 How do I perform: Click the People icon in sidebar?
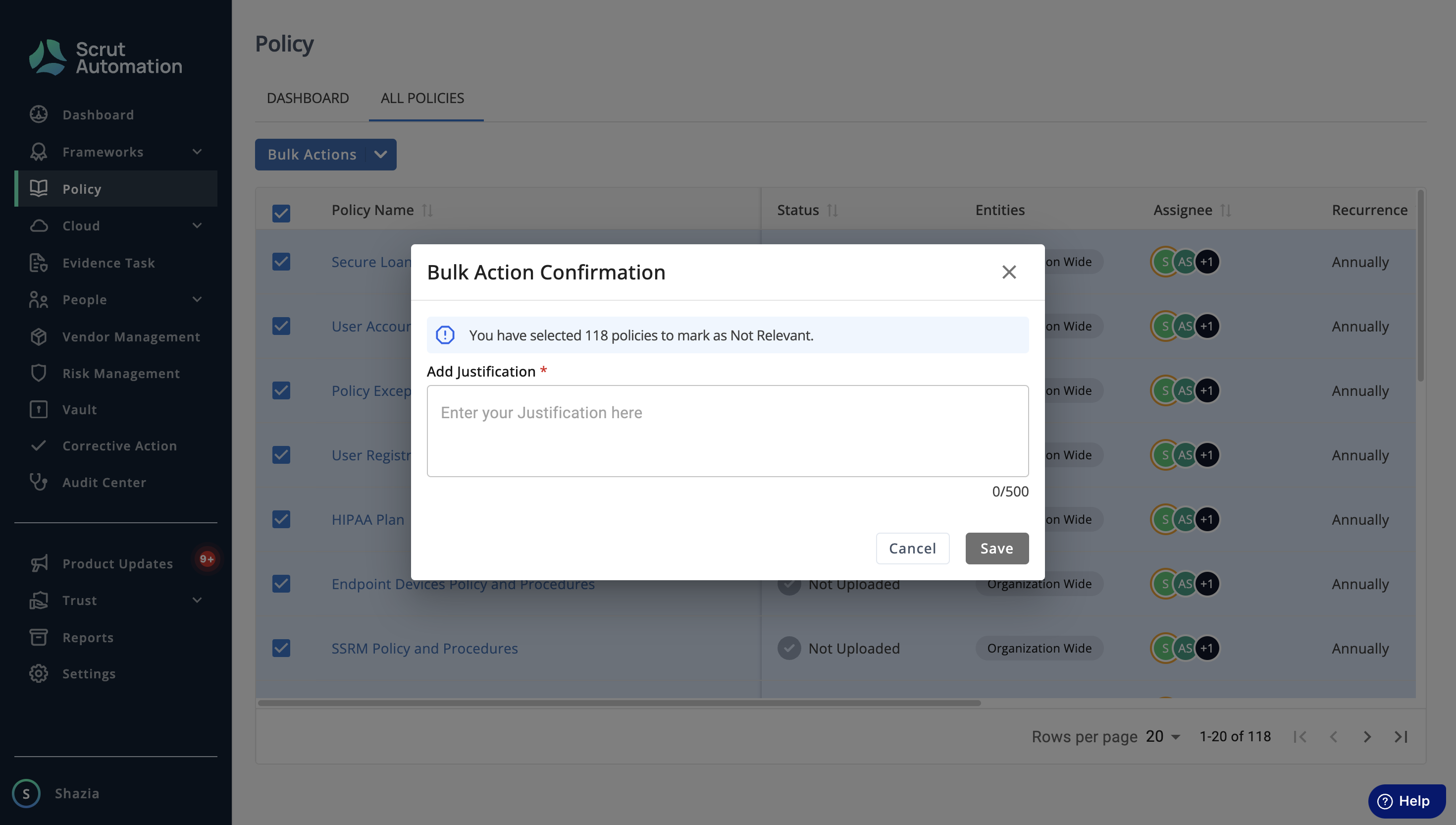[39, 299]
